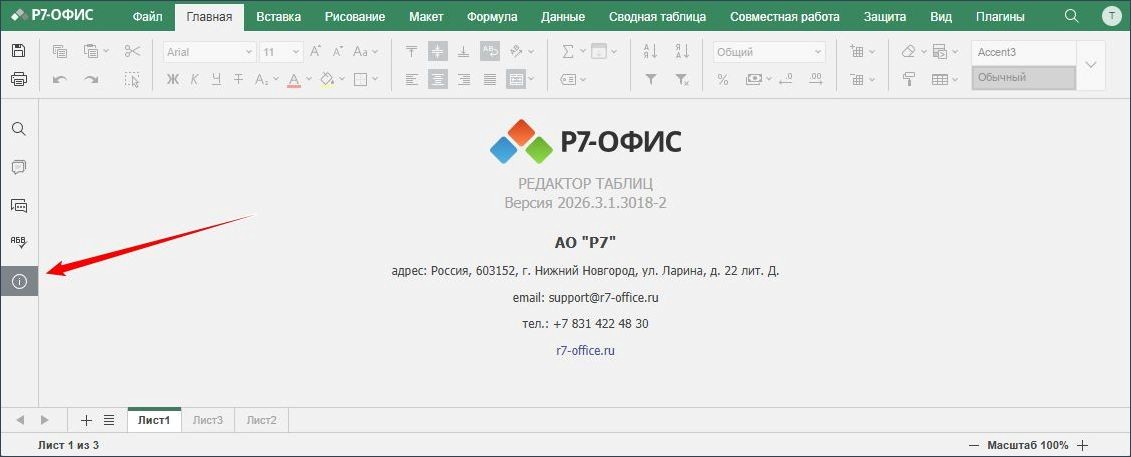Align text left

(411, 79)
